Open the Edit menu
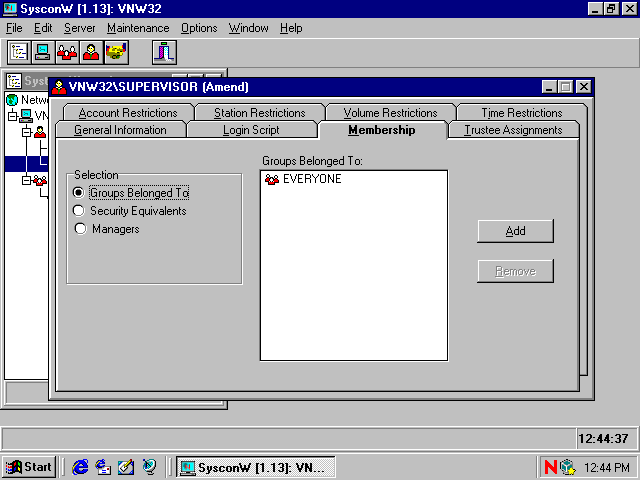The width and height of the screenshot is (640, 480). coord(43,28)
